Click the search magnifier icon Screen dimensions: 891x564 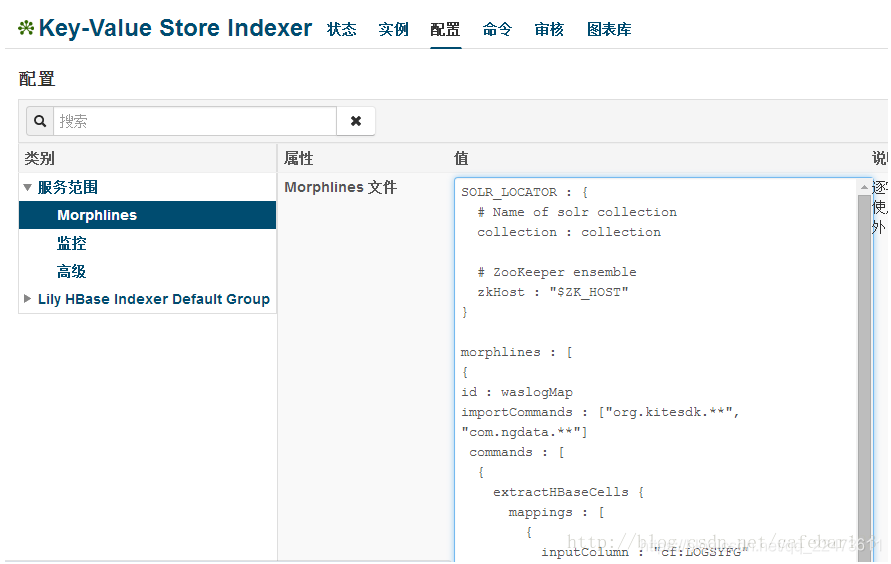pos(40,121)
